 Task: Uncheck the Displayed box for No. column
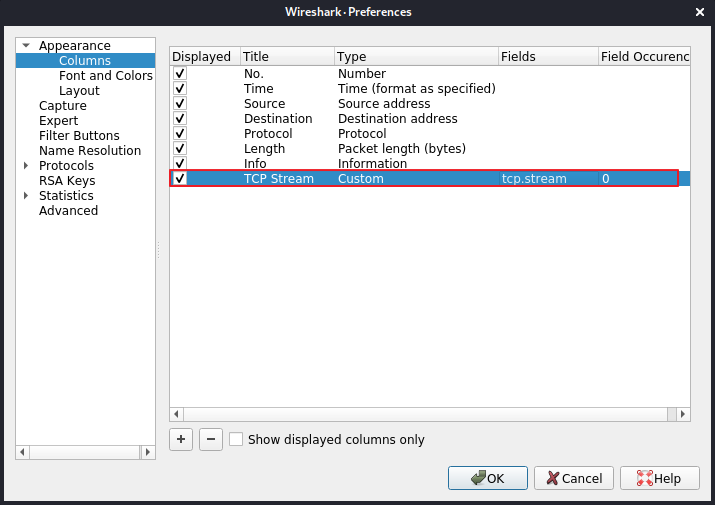click(x=180, y=73)
